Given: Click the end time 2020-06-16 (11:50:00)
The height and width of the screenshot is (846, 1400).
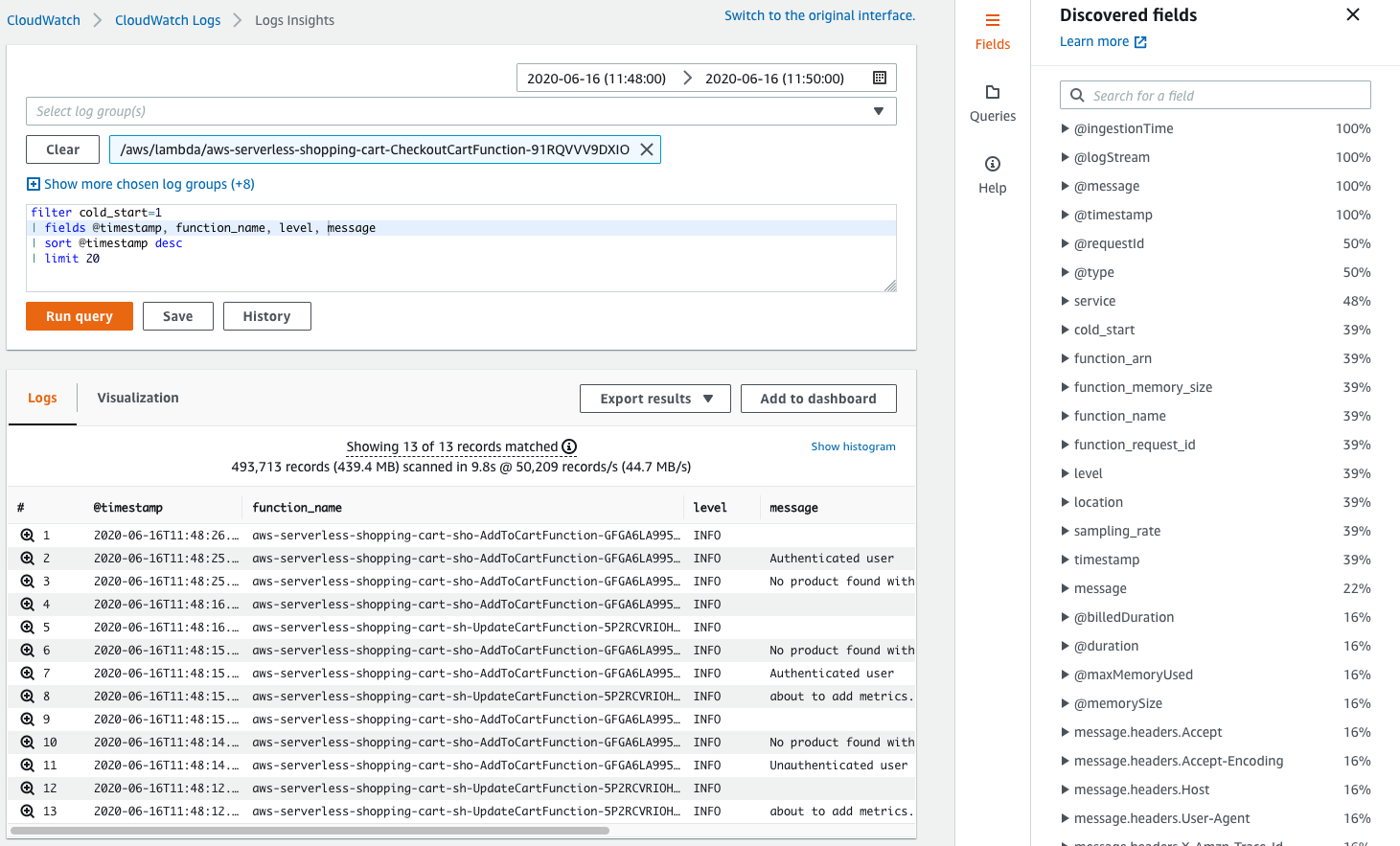Looking at the screenshot, I should pos(774,79).
